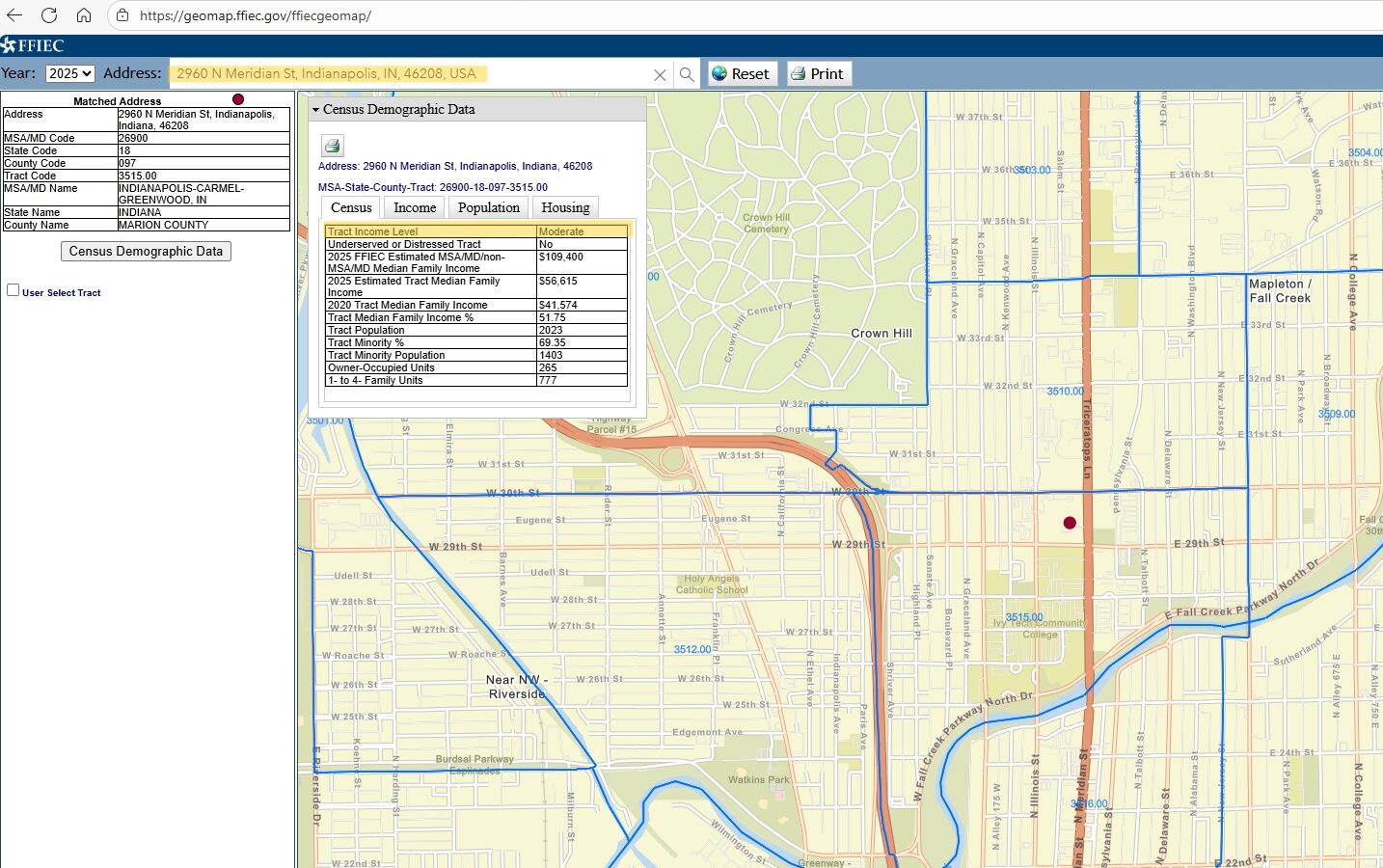
Task: Open the Year dropdown showing 2025
Action: coord(69,73)
